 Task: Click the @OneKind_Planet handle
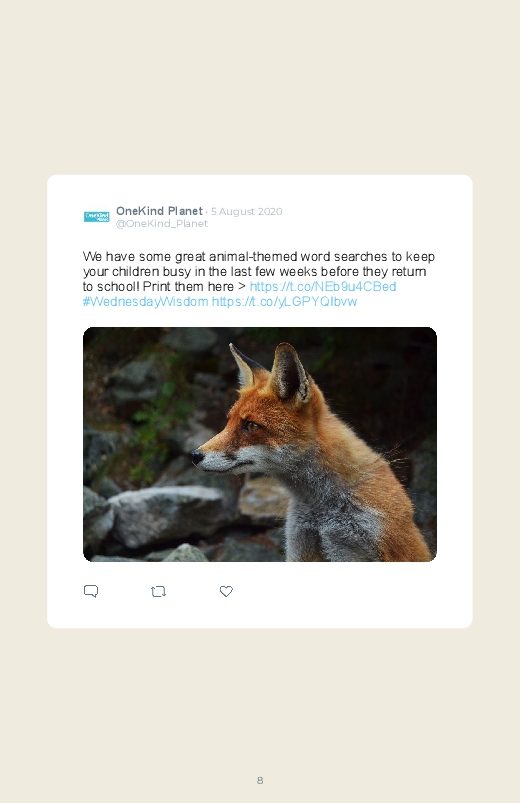click(161, 224)
